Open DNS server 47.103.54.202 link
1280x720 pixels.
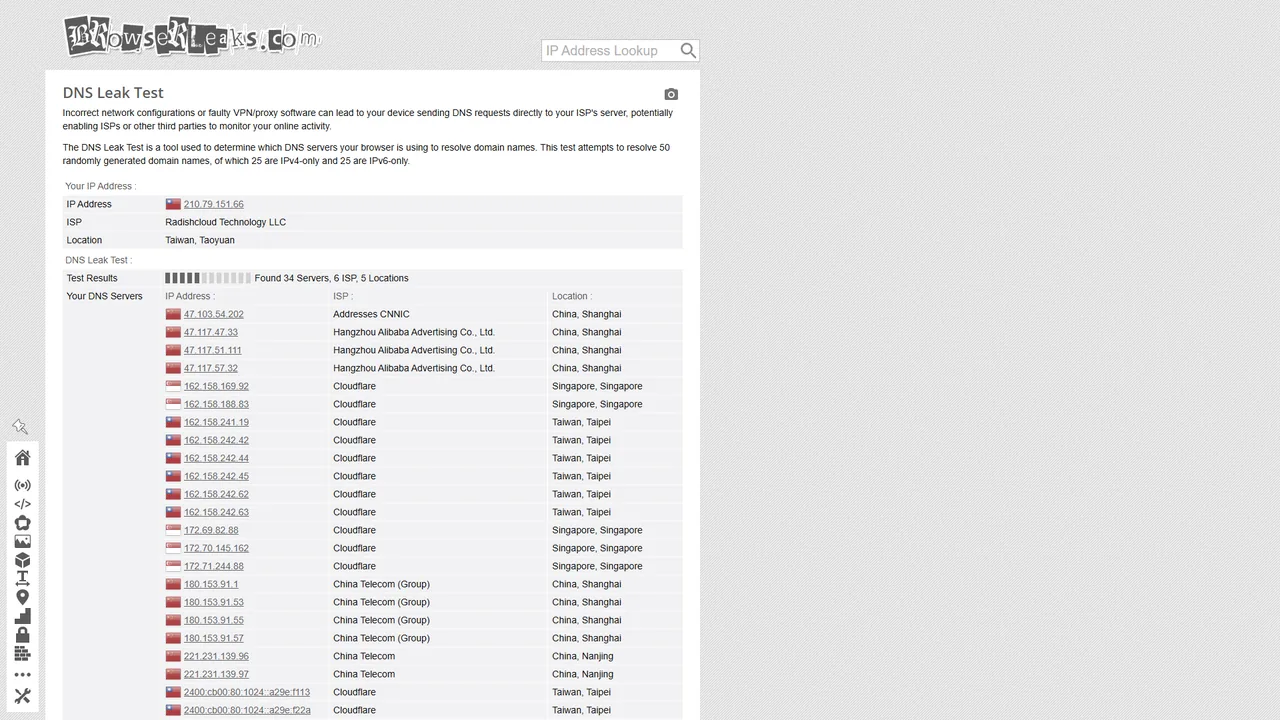[x=214, y=314]
